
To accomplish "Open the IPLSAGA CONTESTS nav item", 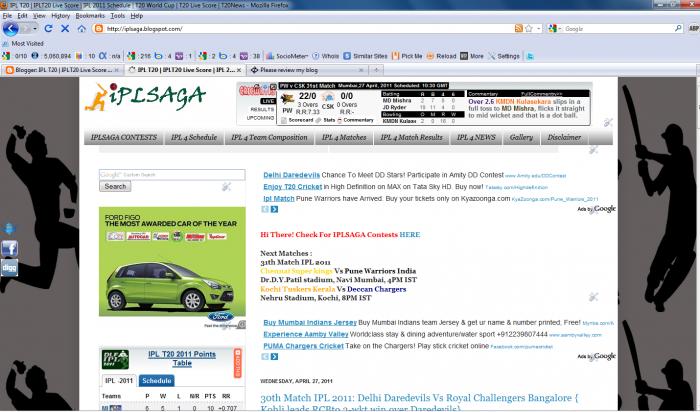I will tap(124, 137).
